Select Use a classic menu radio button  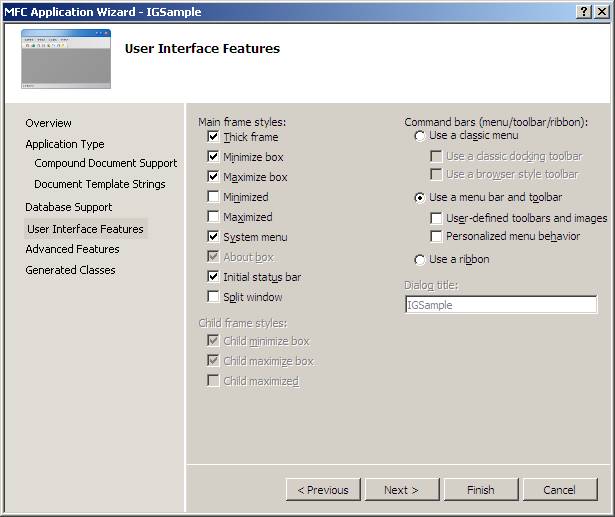[420, 136]
